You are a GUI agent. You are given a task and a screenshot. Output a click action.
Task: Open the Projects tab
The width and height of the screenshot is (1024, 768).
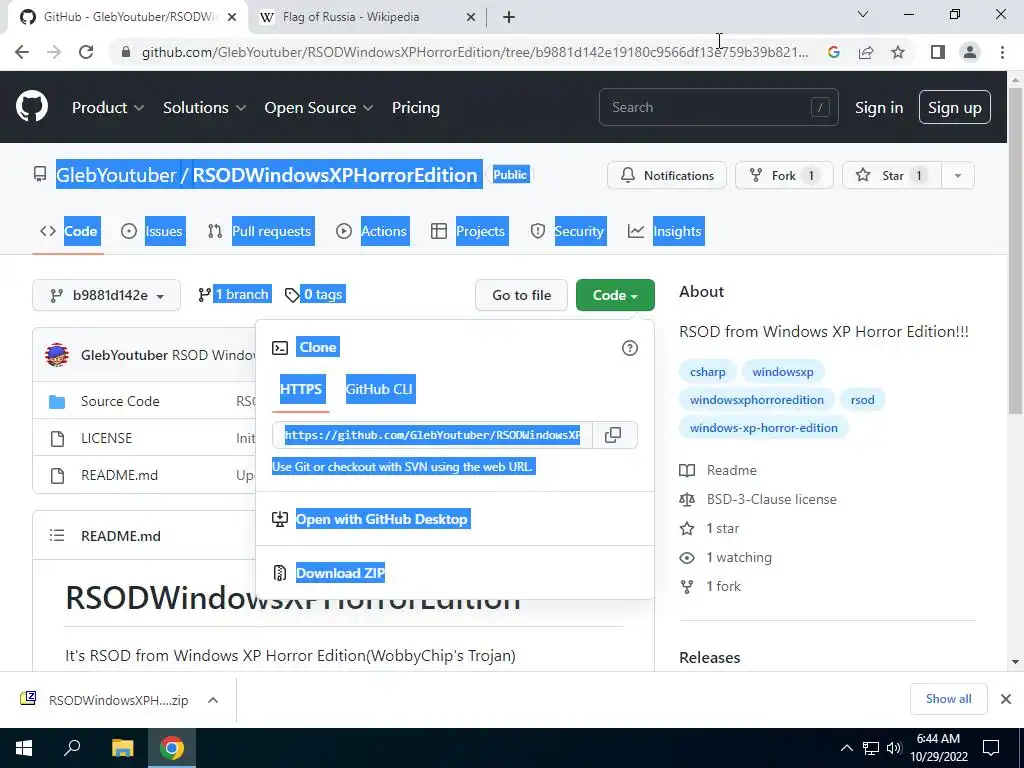pyautogui.click(x=468, y=231)
